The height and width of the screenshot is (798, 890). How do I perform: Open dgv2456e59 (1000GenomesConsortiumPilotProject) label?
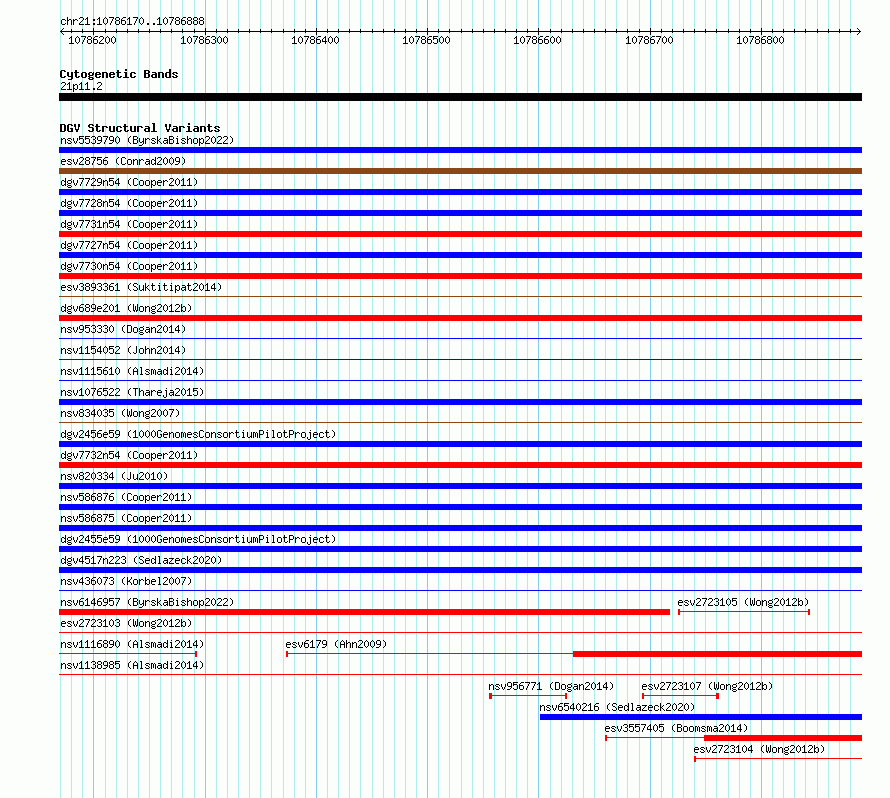[198, 434]
